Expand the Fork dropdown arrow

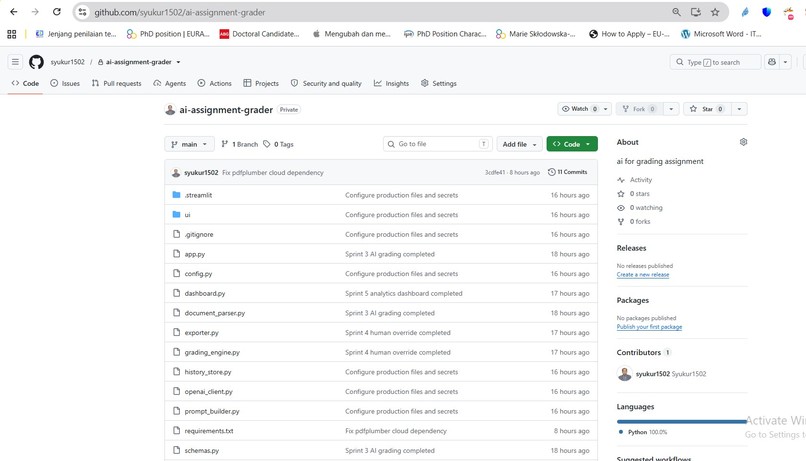(x=671, y=109)
